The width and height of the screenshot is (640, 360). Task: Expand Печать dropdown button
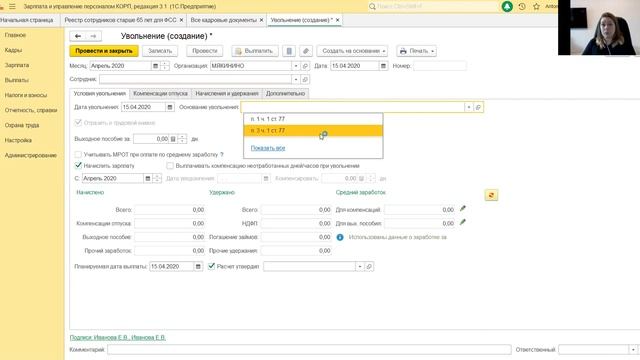coord(416,51)
